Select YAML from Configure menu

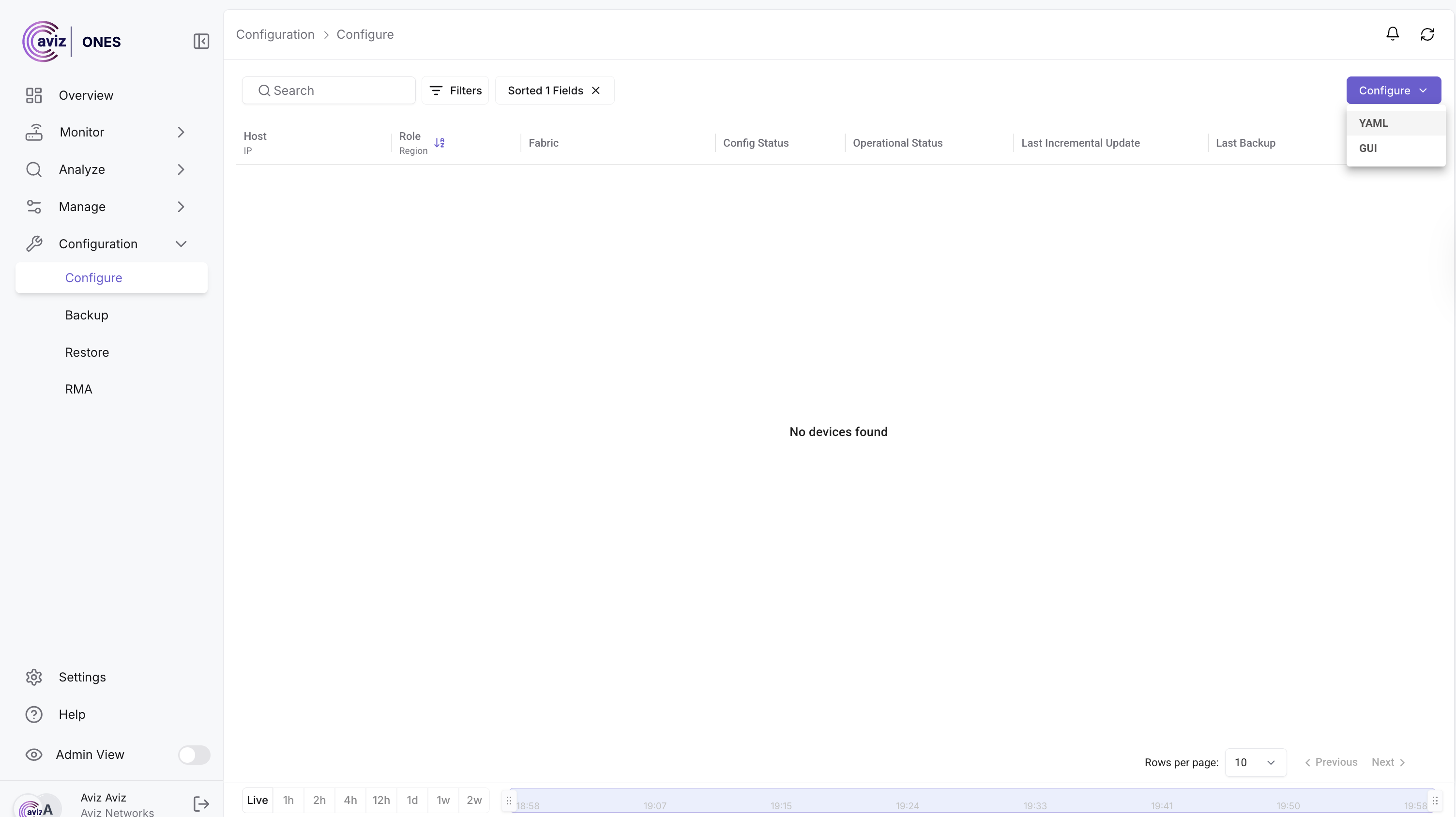1373,122
